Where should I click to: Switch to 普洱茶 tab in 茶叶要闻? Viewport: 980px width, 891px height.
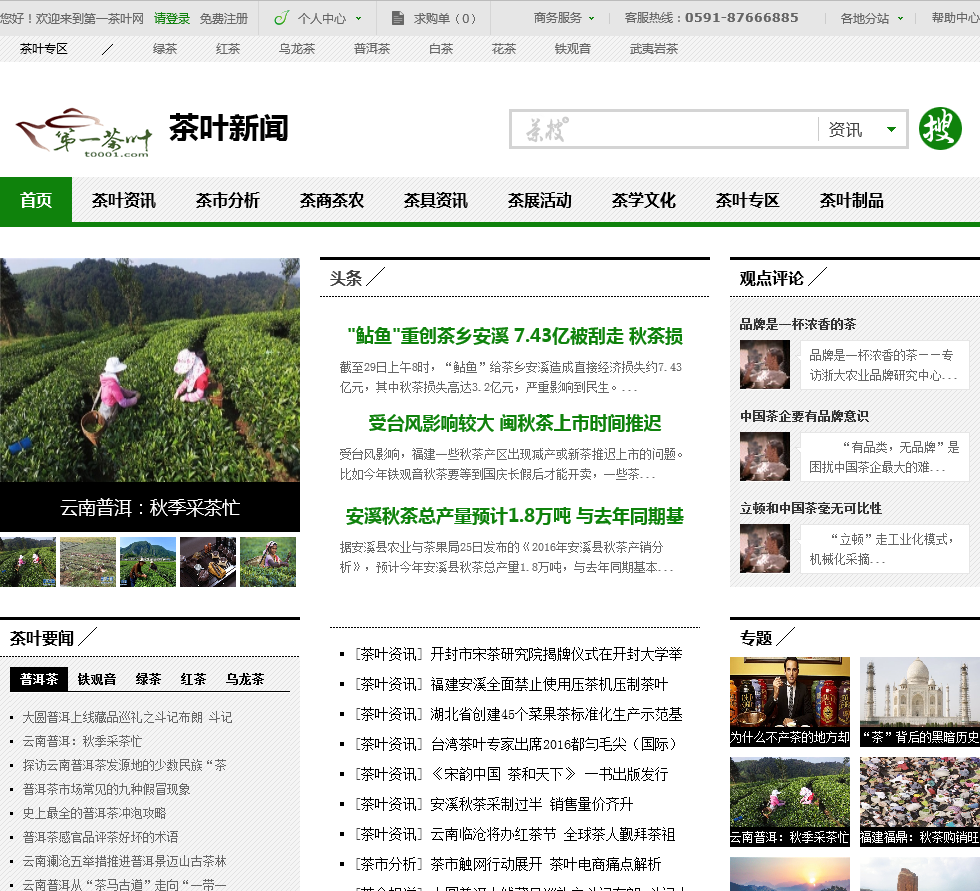tap(39, 679)
